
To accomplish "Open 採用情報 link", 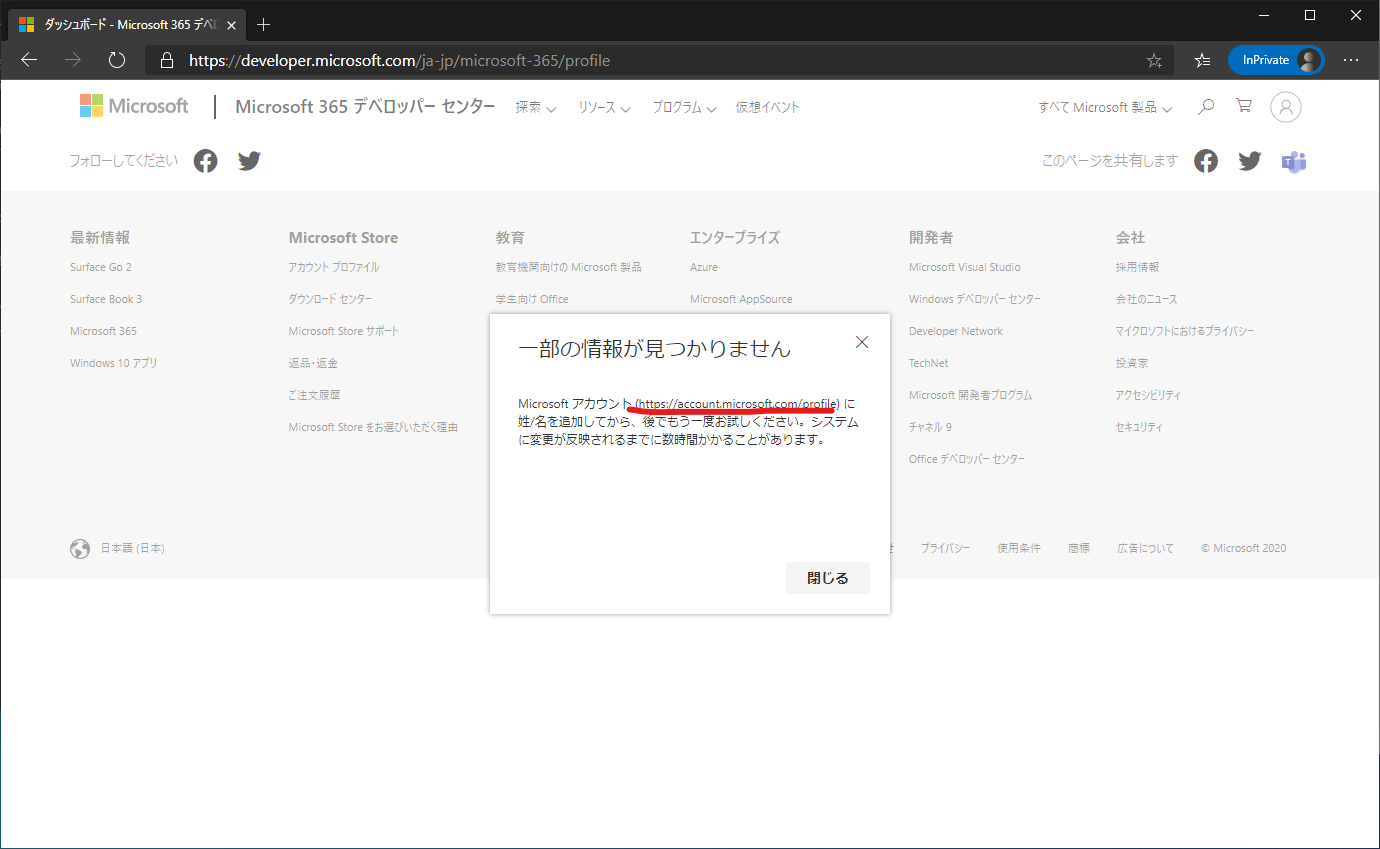I will [1138, 267].
